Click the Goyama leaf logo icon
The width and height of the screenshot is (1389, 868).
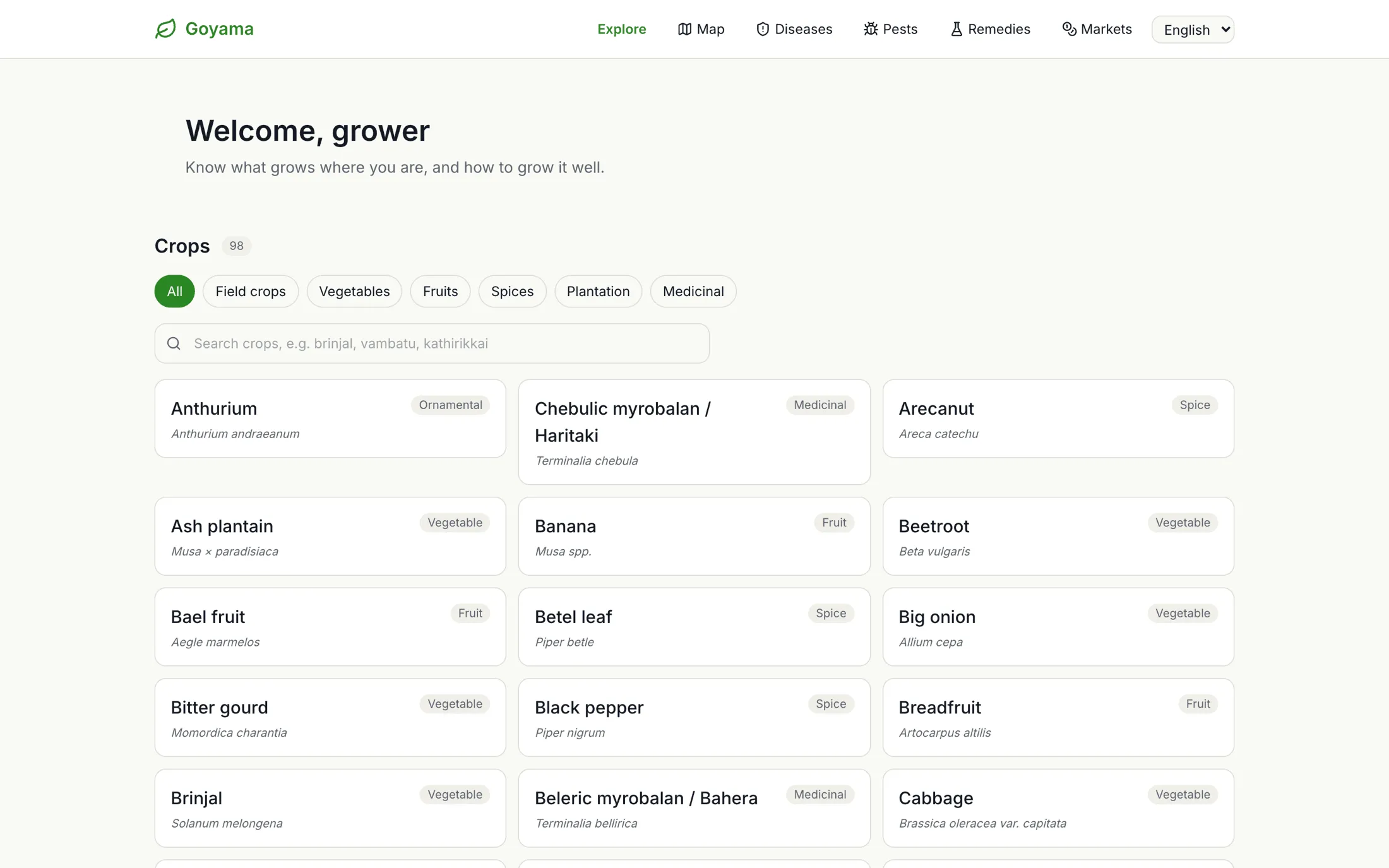coord(165,29)
